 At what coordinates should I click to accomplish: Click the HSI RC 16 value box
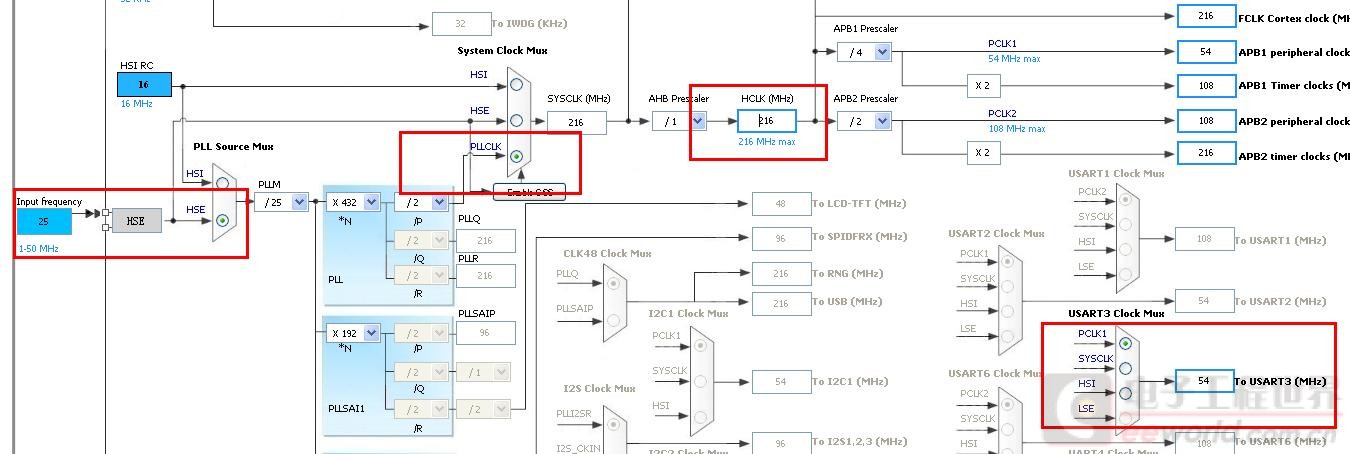point(144,85)
